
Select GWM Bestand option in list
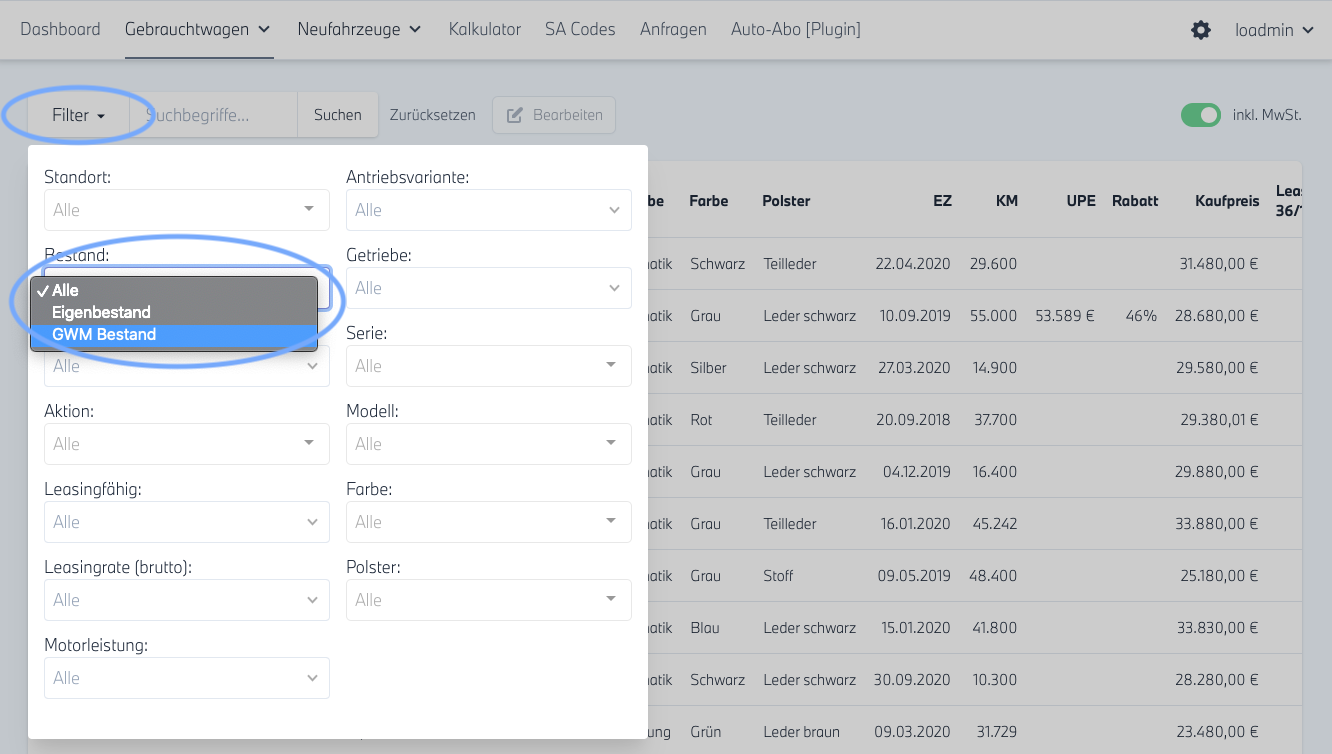click(x=104, y=335)
